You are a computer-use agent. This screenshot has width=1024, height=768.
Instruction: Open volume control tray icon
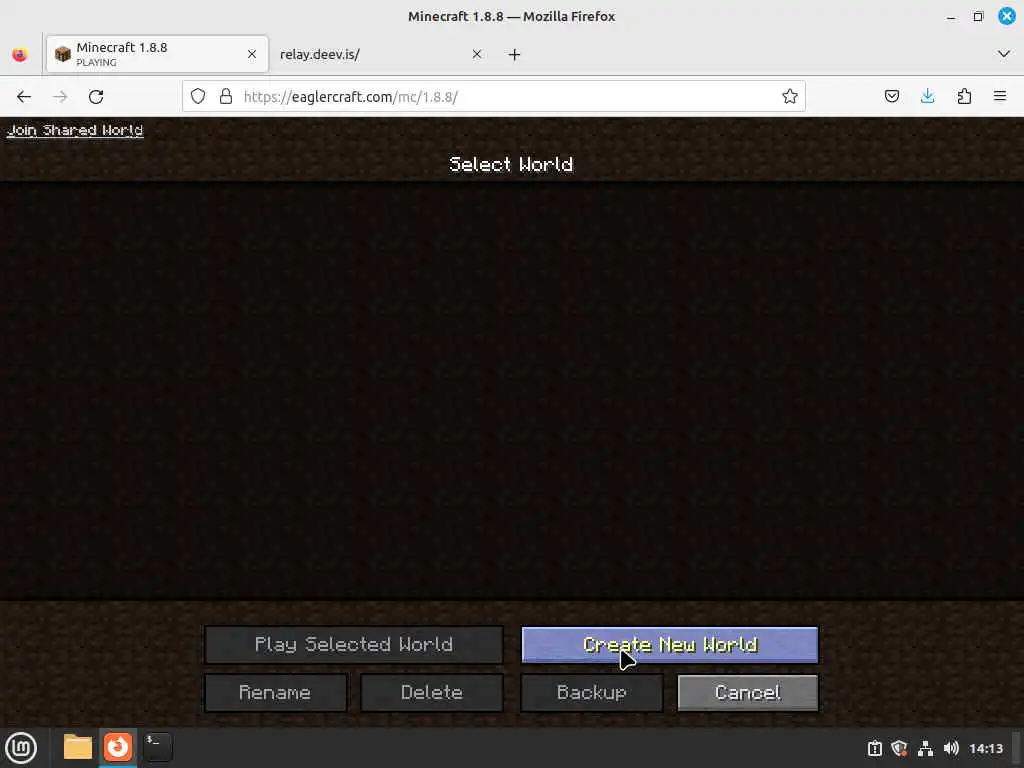[951, 748]
